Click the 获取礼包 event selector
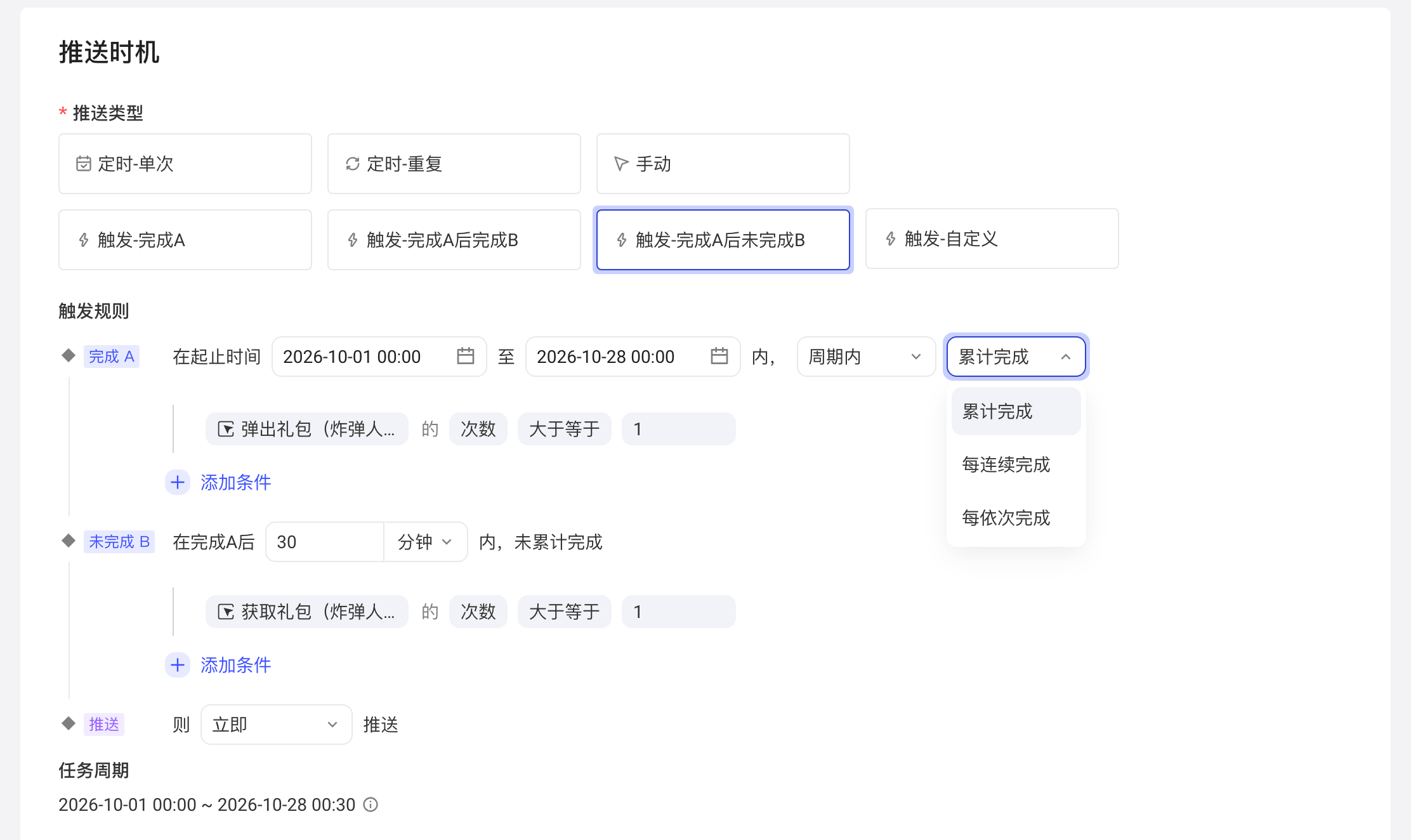The height and width of the screenshot is (840, 1411). click(x=307, y=612)
